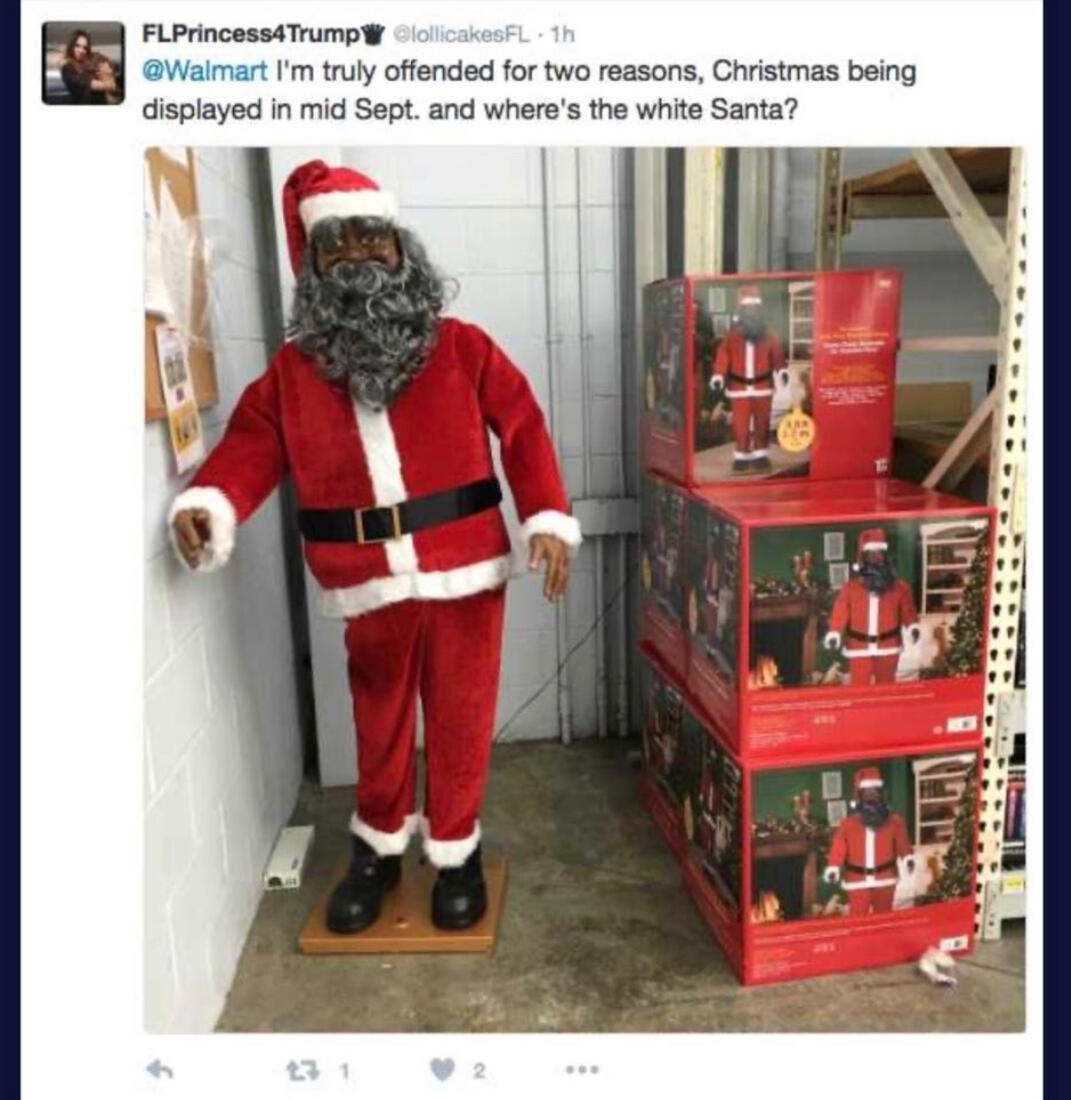
Task: Click the 1h timestamp
Action: [x=563, y=34]
